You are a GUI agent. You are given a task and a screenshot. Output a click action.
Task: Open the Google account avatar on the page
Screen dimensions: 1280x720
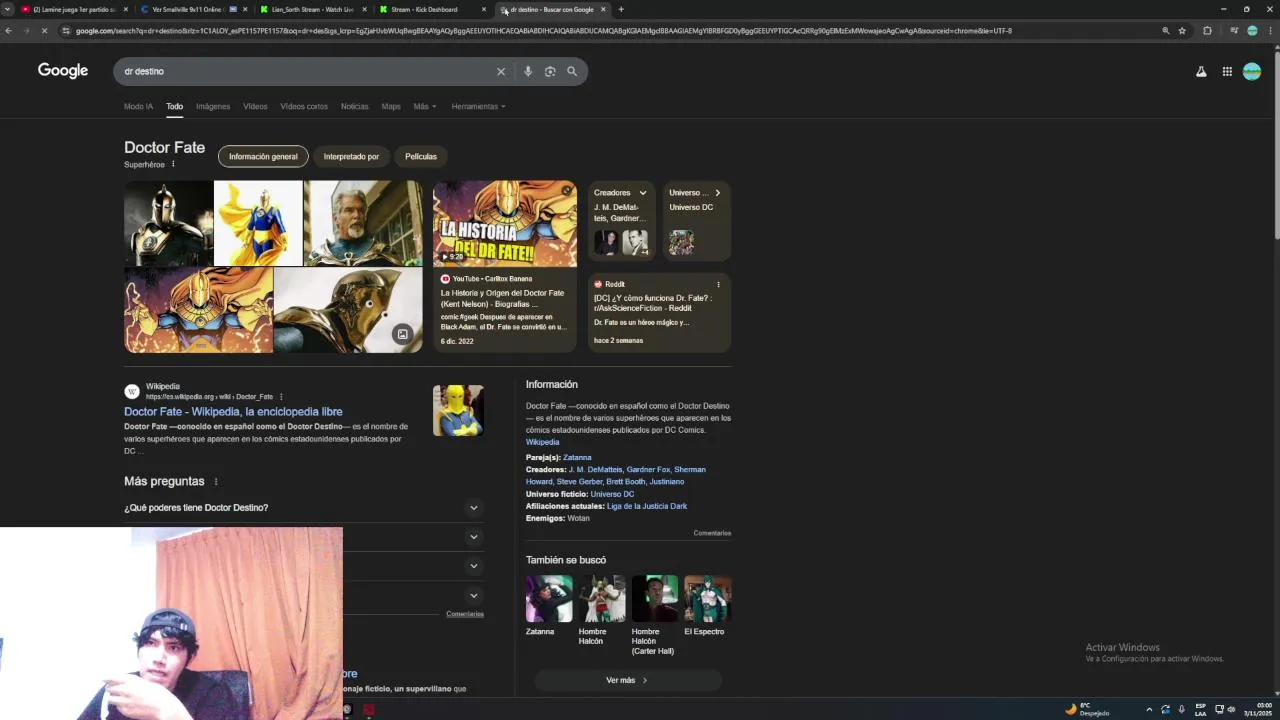(x=1252, y=71)
